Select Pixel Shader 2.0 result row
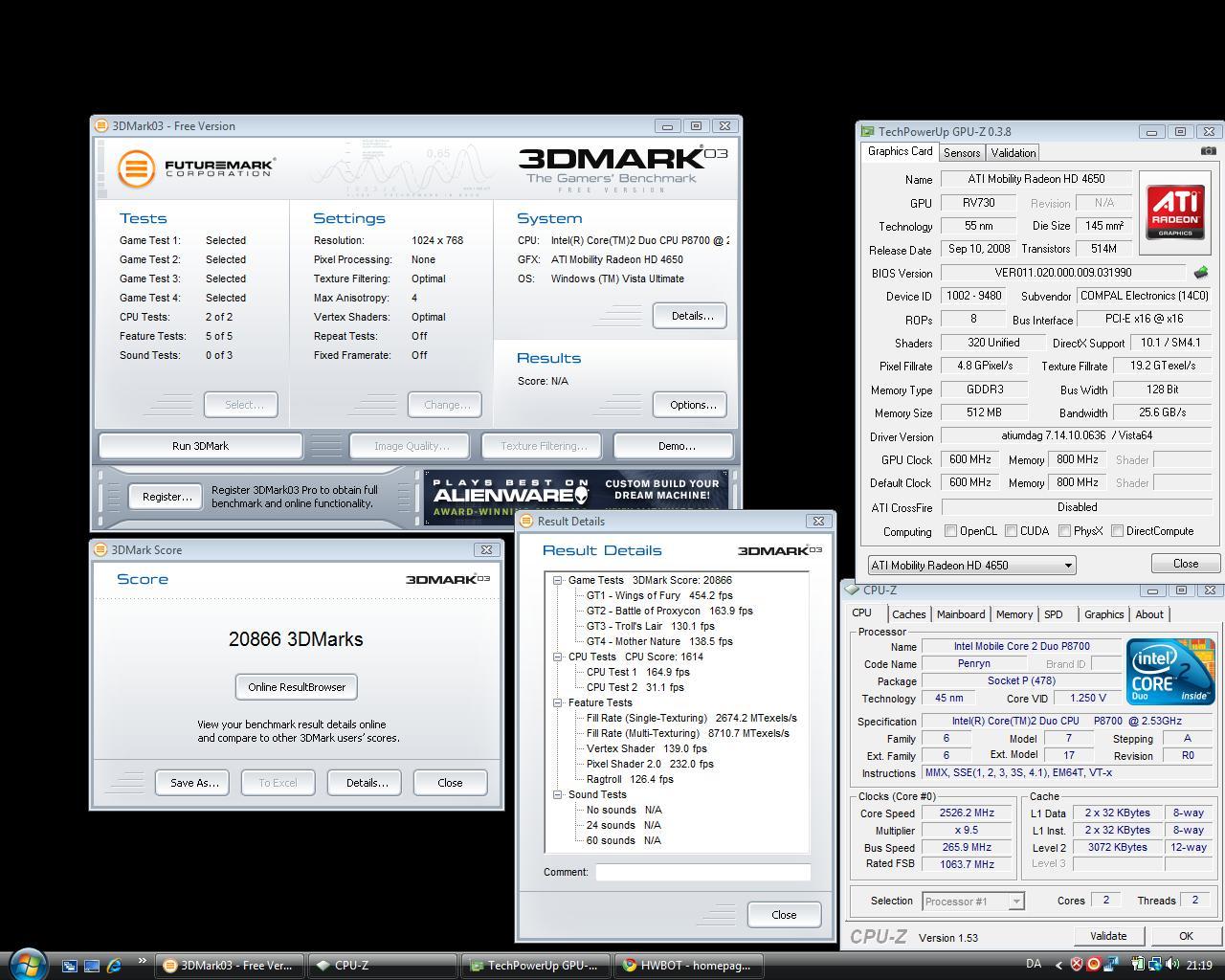This screenshot has width=1225, height=980. point(650,764)
